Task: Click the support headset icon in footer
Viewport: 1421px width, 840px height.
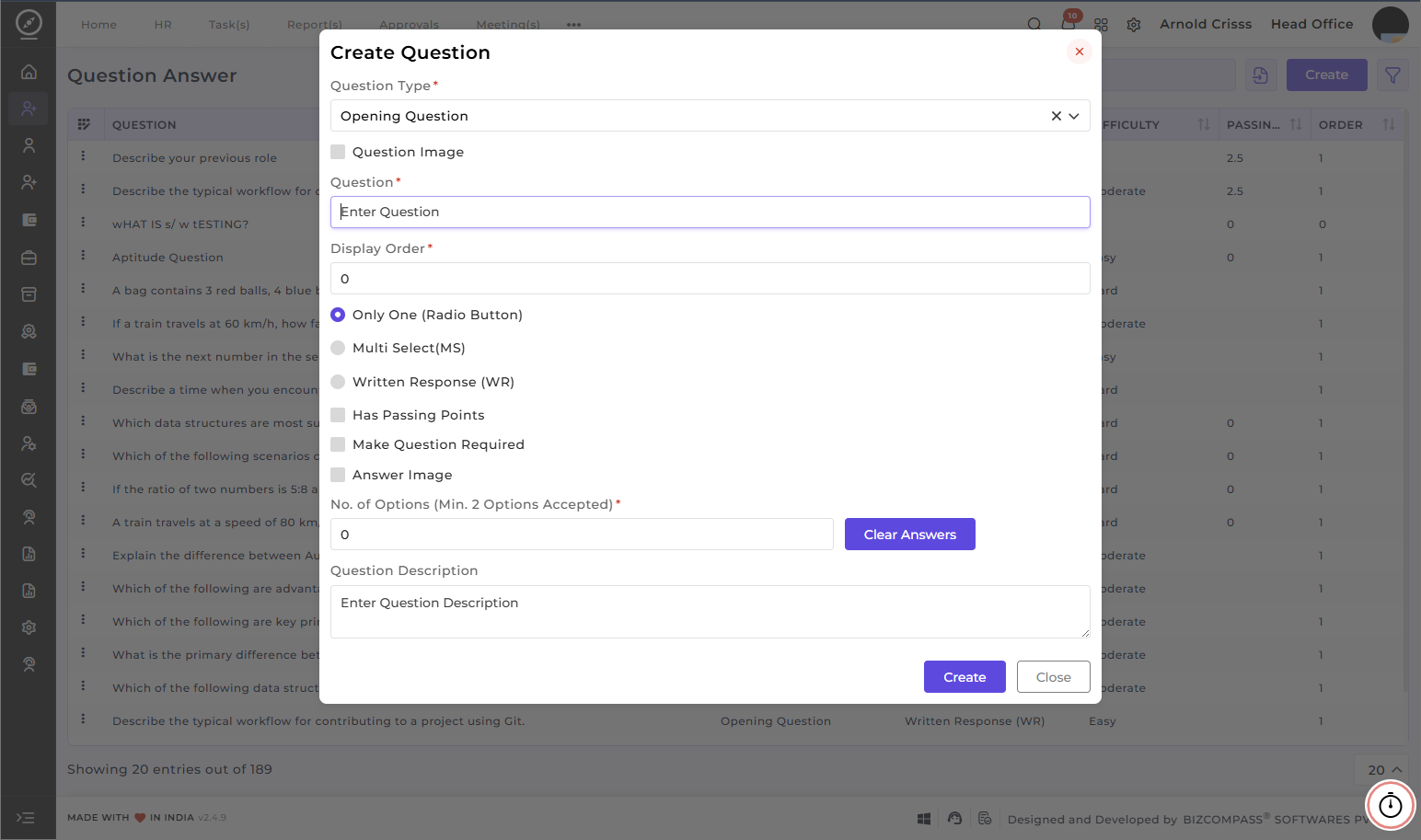Action: click(954, 818)
